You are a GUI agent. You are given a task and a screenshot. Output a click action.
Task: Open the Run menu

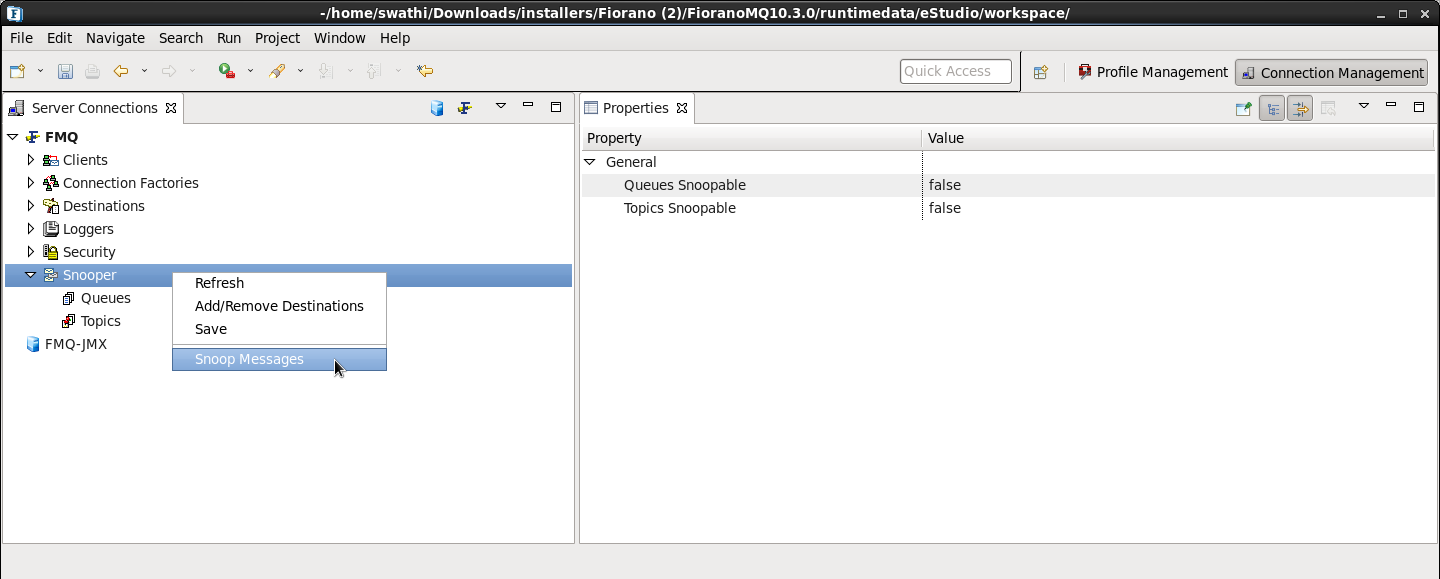(x=229, y=38)
